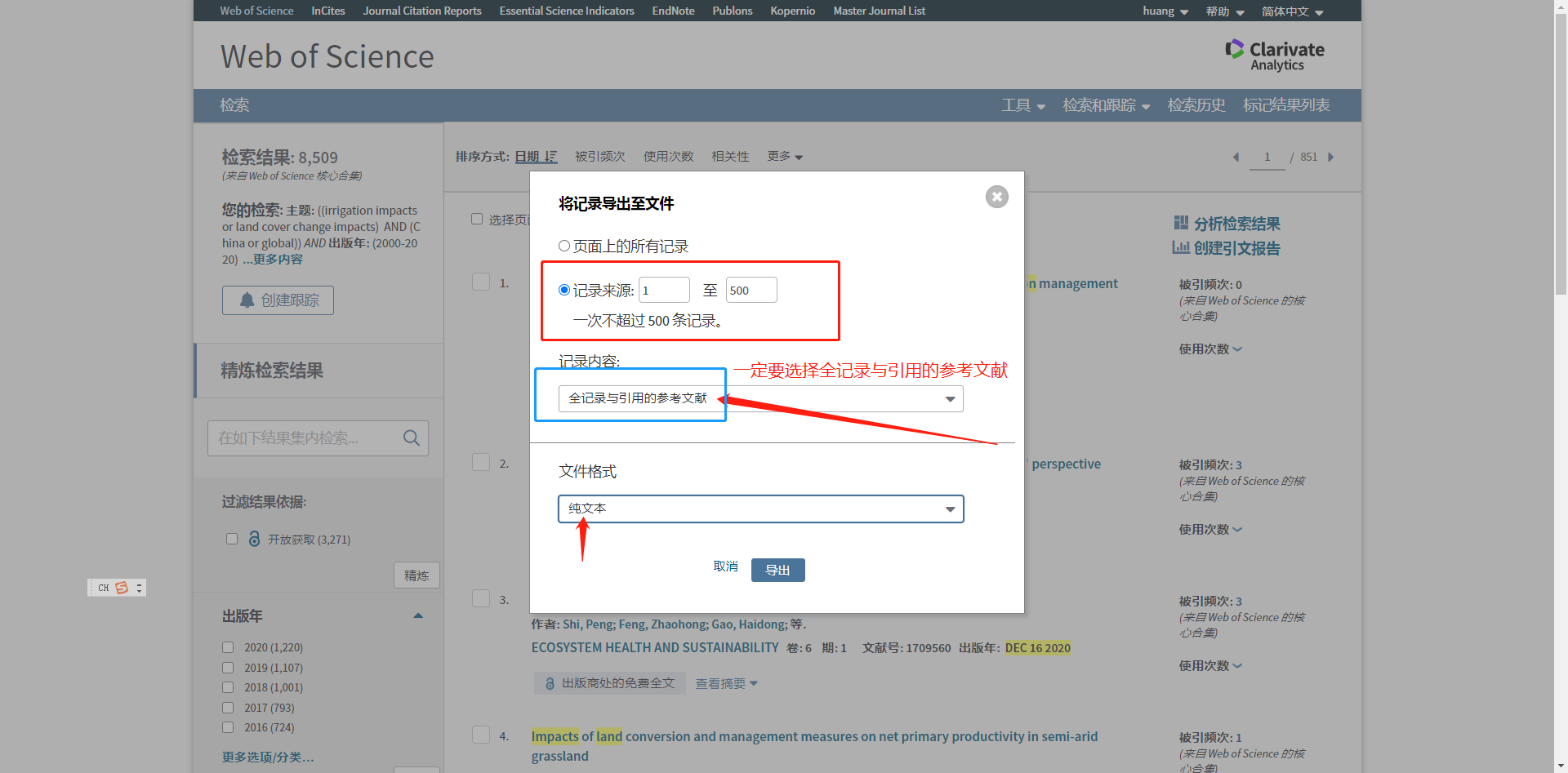Open the 简体中文 language menu

click(x=1293, y=11)
